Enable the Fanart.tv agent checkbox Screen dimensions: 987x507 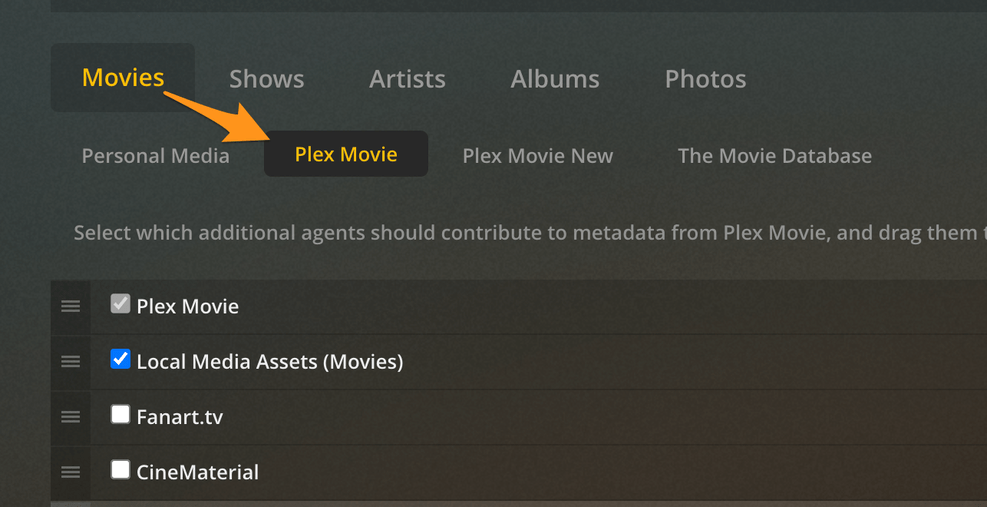pos(120,414)
